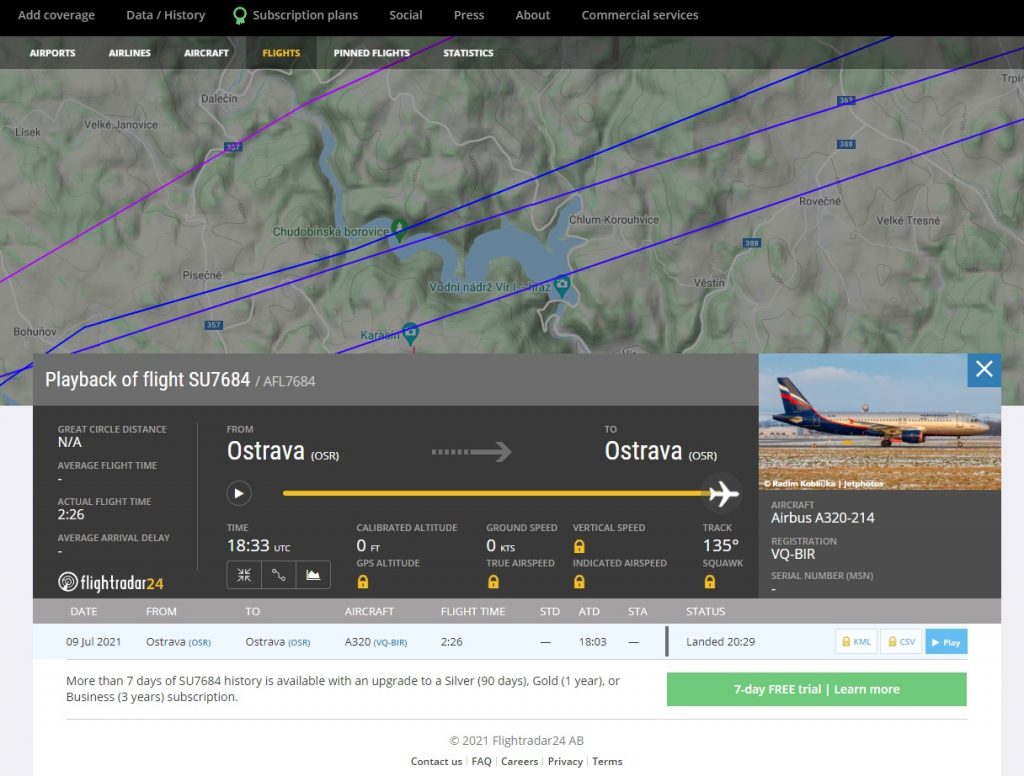Image resolution: width=1024 pixels, height=776 pixels.
Task: Close the flight playback panel
Action: tap(984, 370)
